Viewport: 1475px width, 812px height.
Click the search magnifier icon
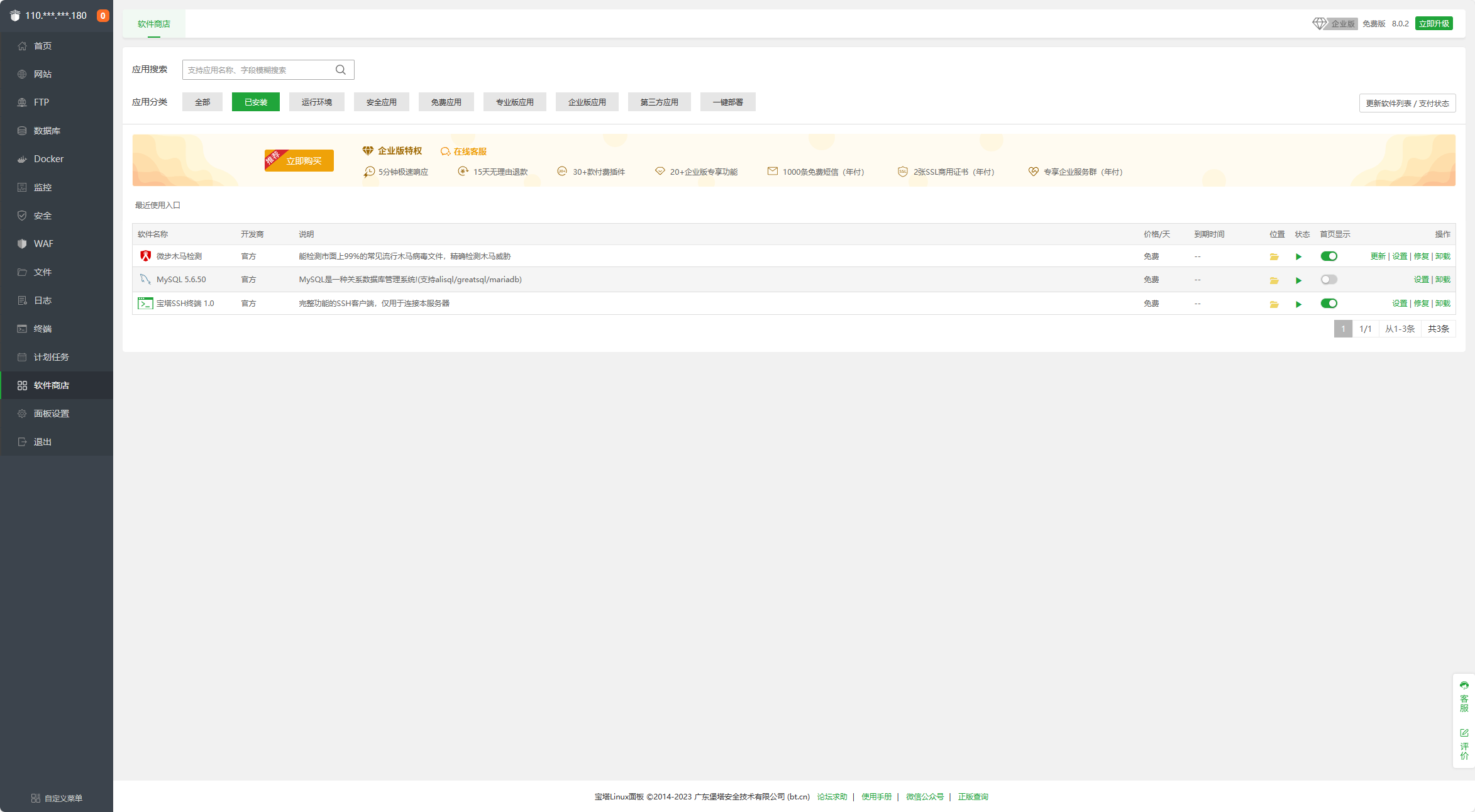pyautogui.click(x=341, y=70)
